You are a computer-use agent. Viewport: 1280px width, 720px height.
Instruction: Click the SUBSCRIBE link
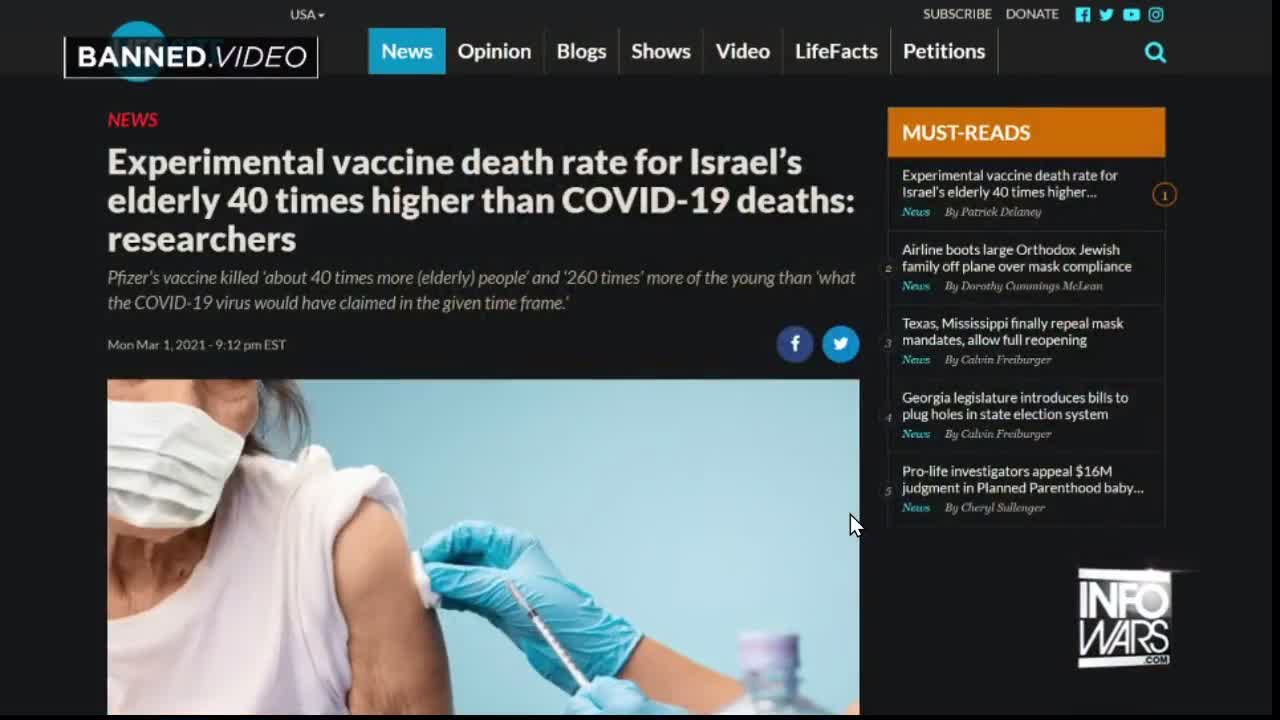click(x=957, y=14)
